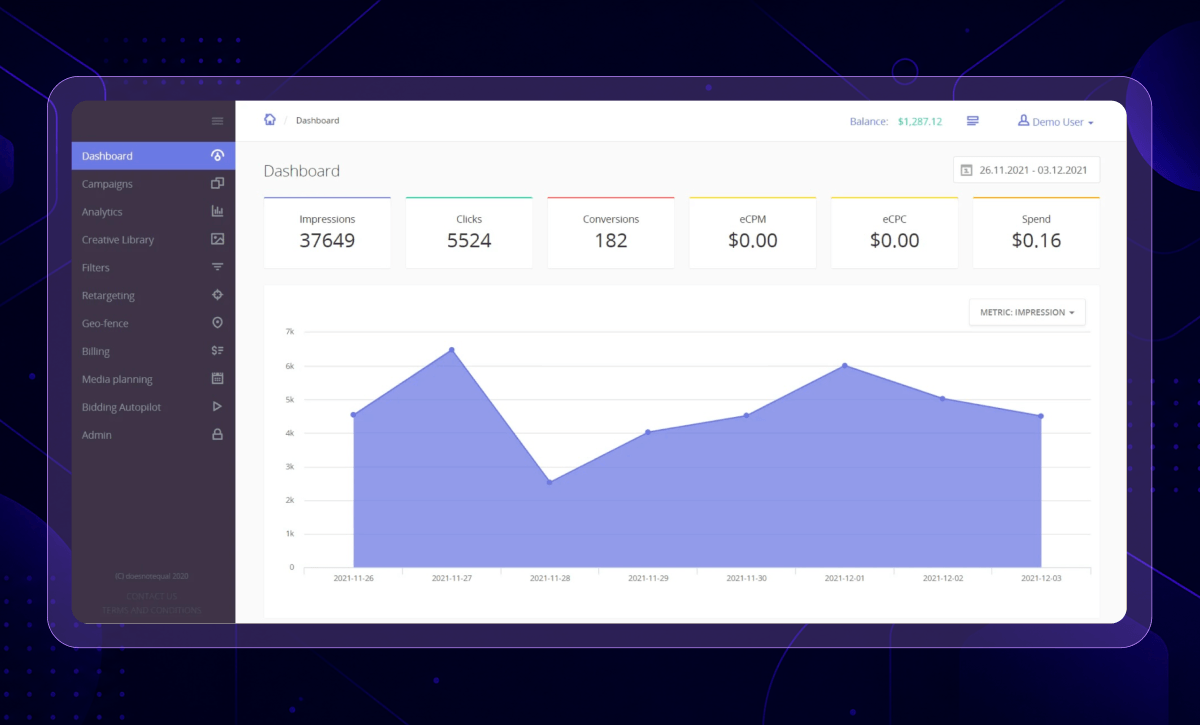Click the chart data point for 2021-11-30
Viewport: 1200px width, 725px height.
tap(746, 416)
